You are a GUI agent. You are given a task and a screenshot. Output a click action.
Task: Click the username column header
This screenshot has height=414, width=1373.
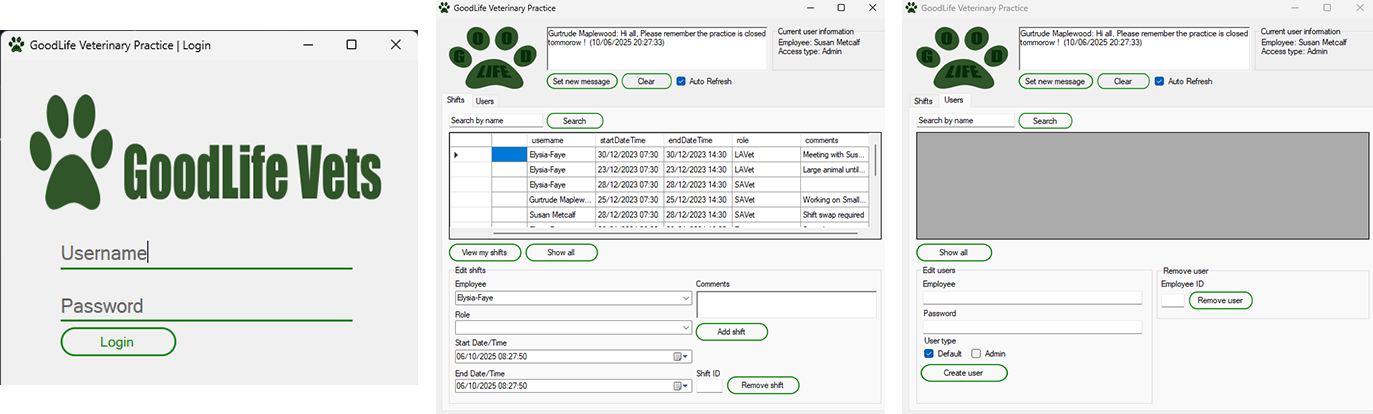click(x=560, y=140)
